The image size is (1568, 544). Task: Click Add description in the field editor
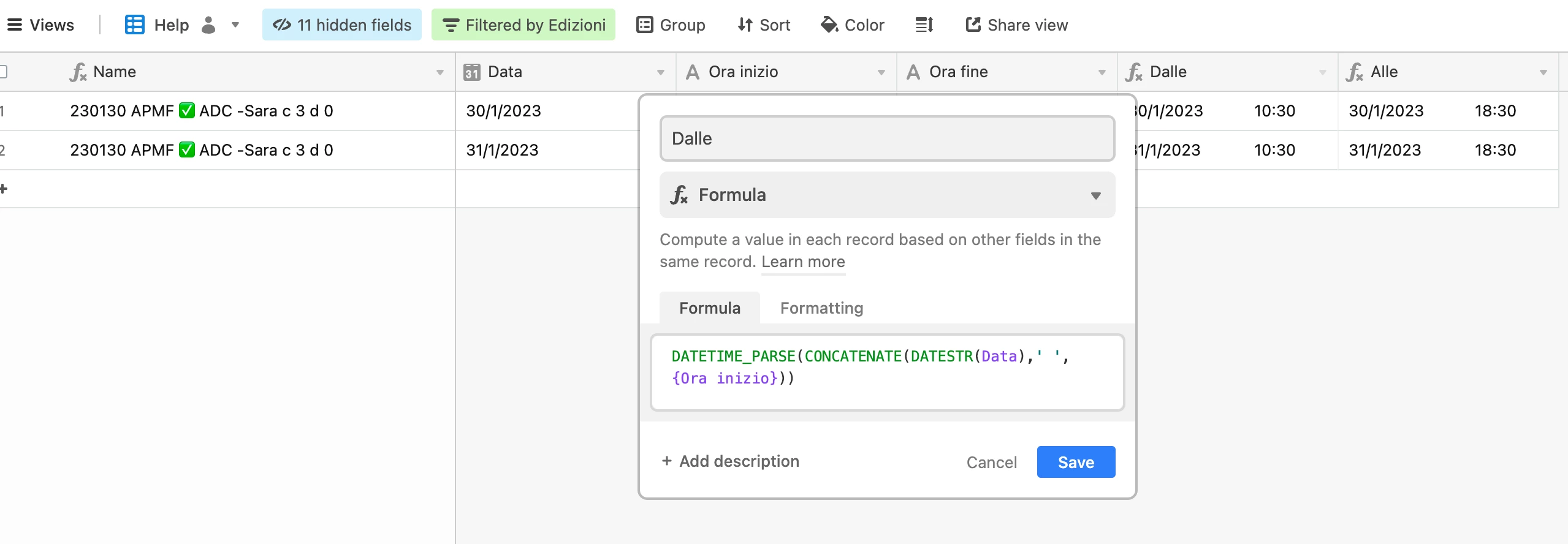[x=731, y=461]
